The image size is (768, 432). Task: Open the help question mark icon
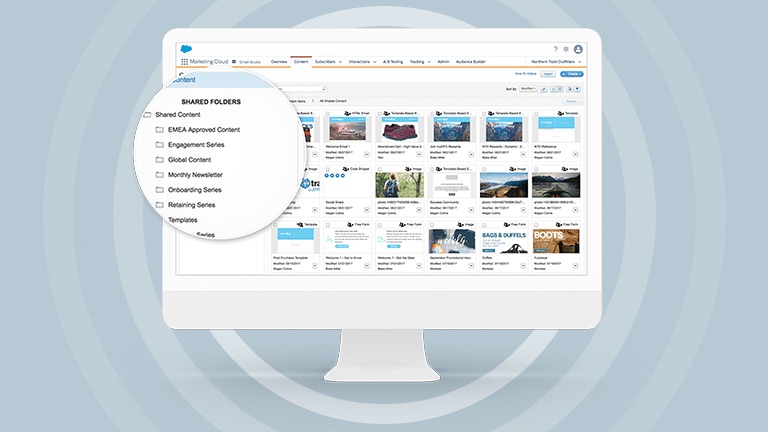pyautogui.click(x=556, y=49)
